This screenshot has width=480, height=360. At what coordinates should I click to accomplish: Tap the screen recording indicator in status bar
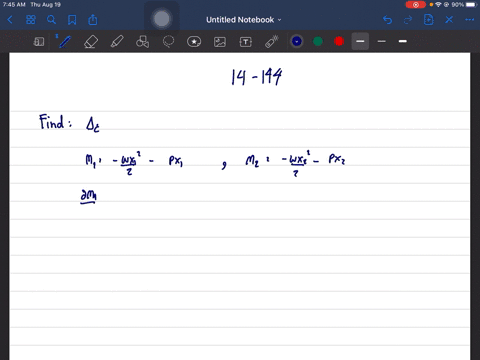click(416, 5)
